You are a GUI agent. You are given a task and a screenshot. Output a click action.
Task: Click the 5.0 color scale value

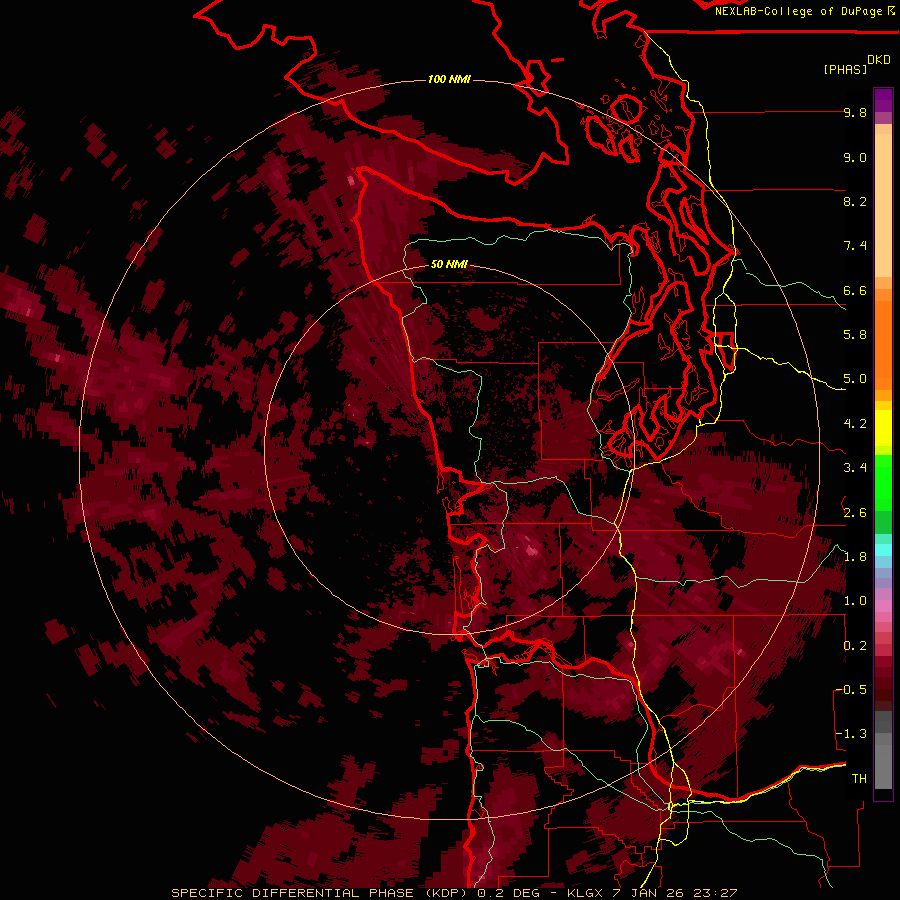pos(855,379)
